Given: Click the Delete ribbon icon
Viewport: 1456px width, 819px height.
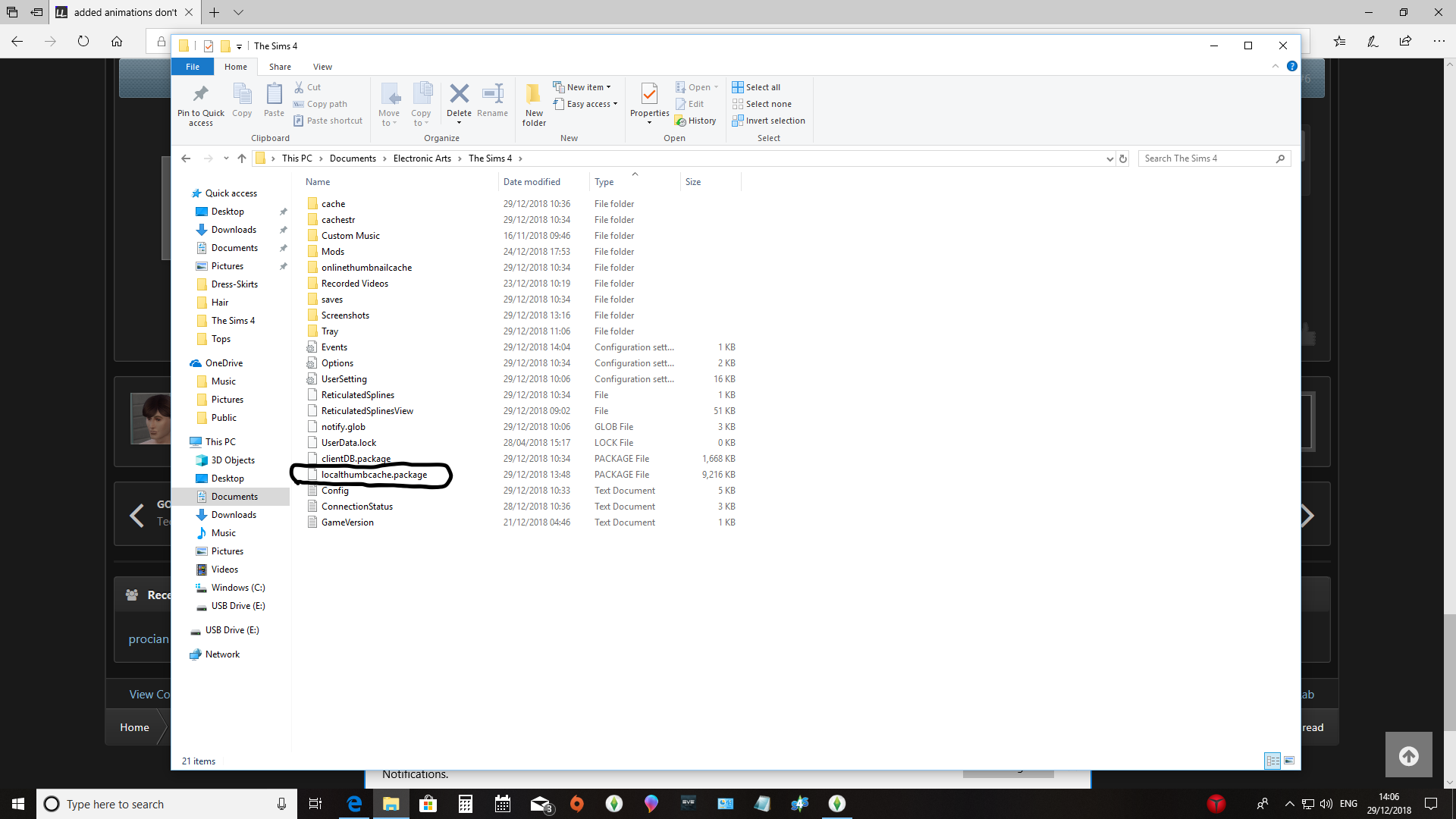Looking at the screenshot, I should click(x=459, y=94).
